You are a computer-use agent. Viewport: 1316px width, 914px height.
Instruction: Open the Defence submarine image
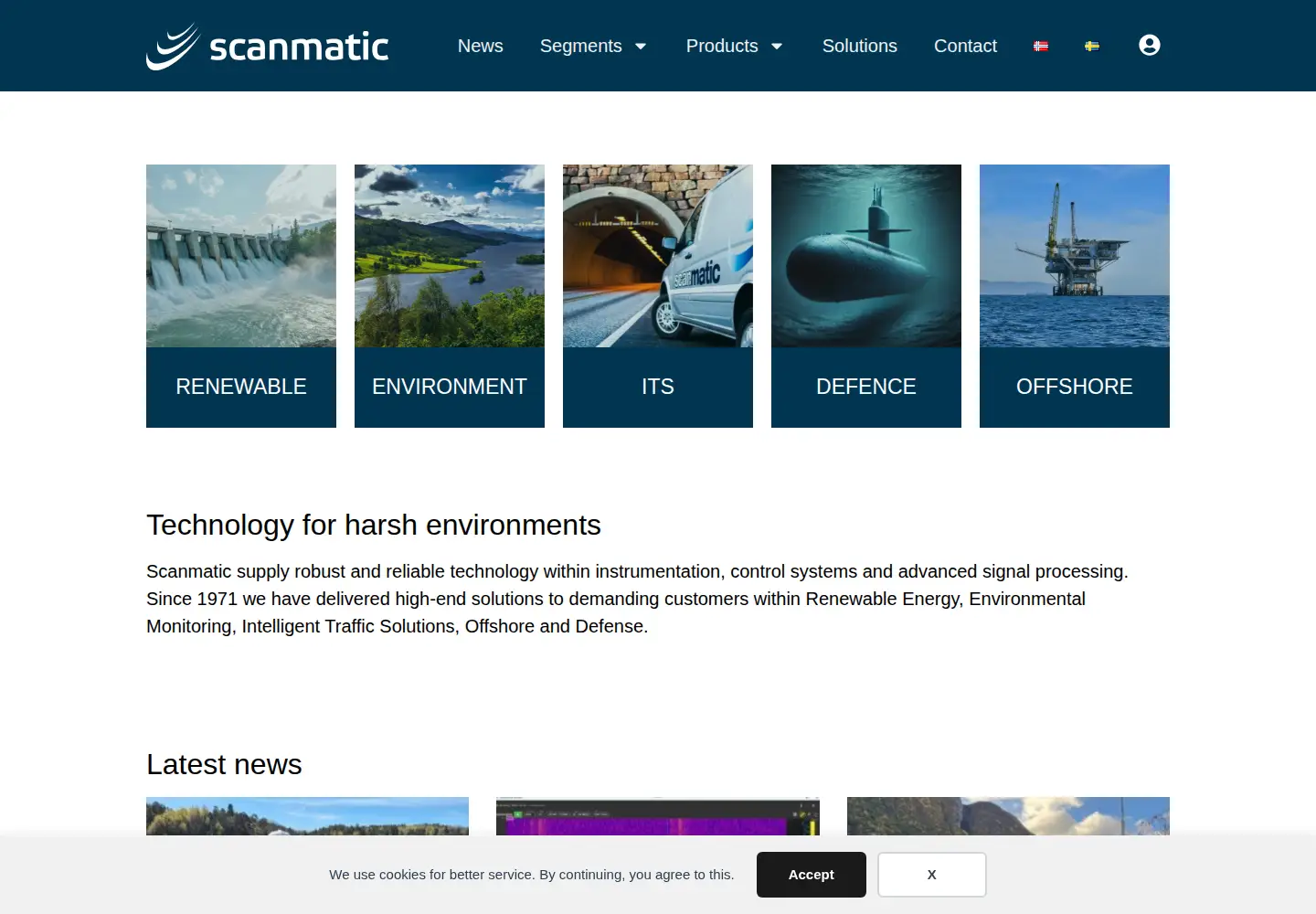866,256
